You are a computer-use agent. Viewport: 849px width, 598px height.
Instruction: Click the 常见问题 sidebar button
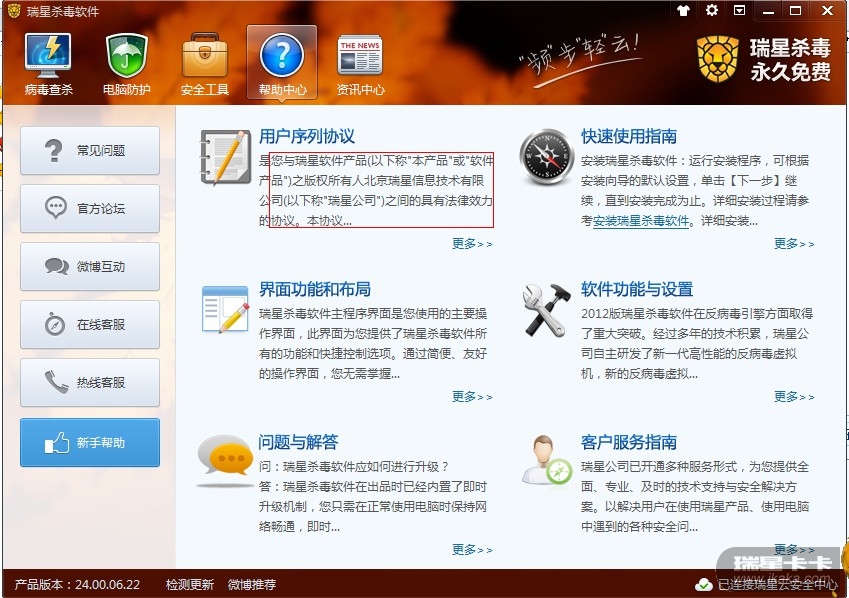point(90,151)
